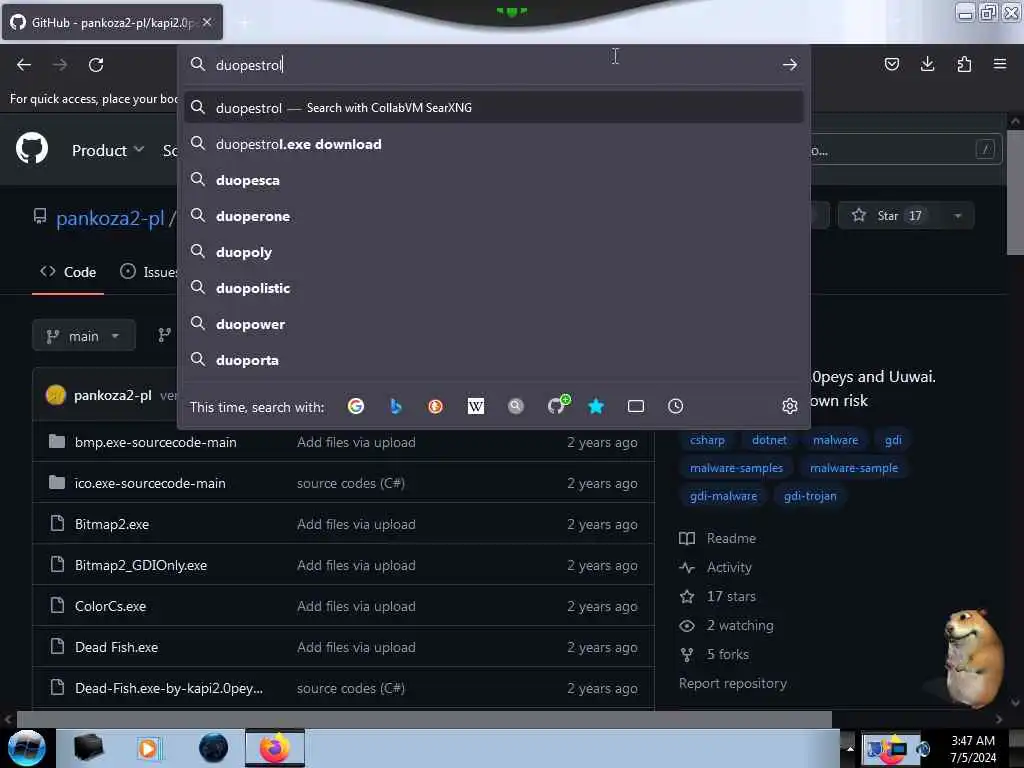Viewport: 1024px width, 768px height.
Task: Open the main branch dropdown
Action: click(x=84, y=336)
